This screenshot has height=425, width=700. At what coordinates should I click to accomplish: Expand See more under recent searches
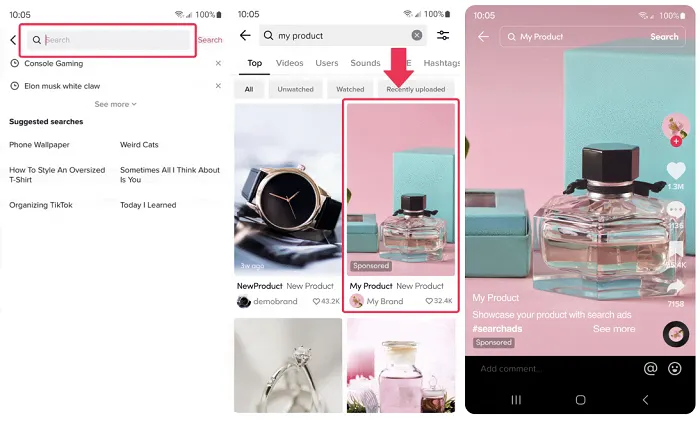pos(116,104)
